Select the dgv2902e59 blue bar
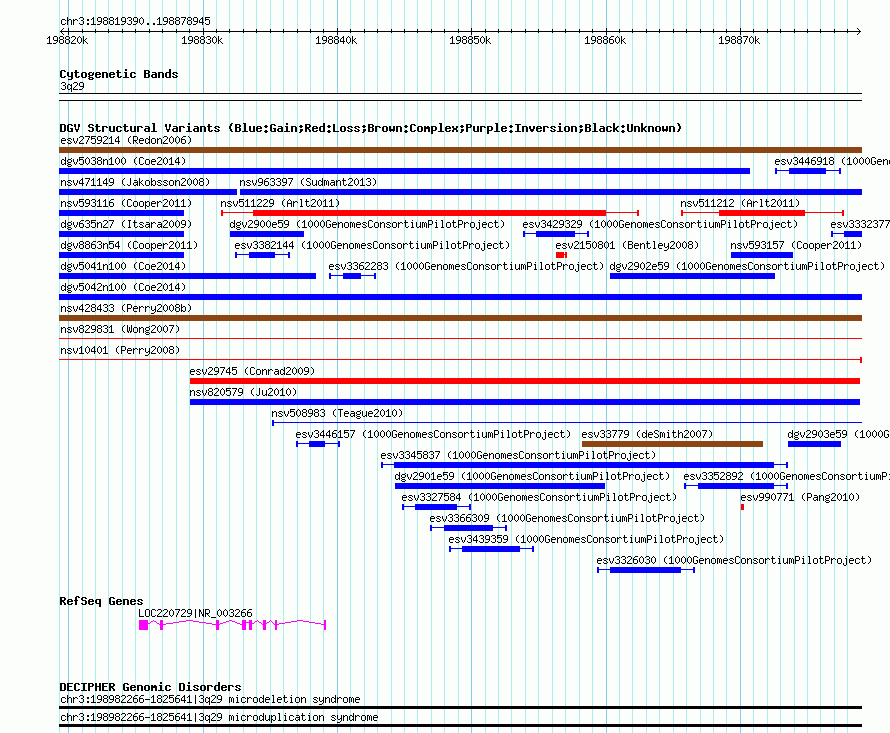The width and height of the screenshot is (890, 733). click(692, 276)
